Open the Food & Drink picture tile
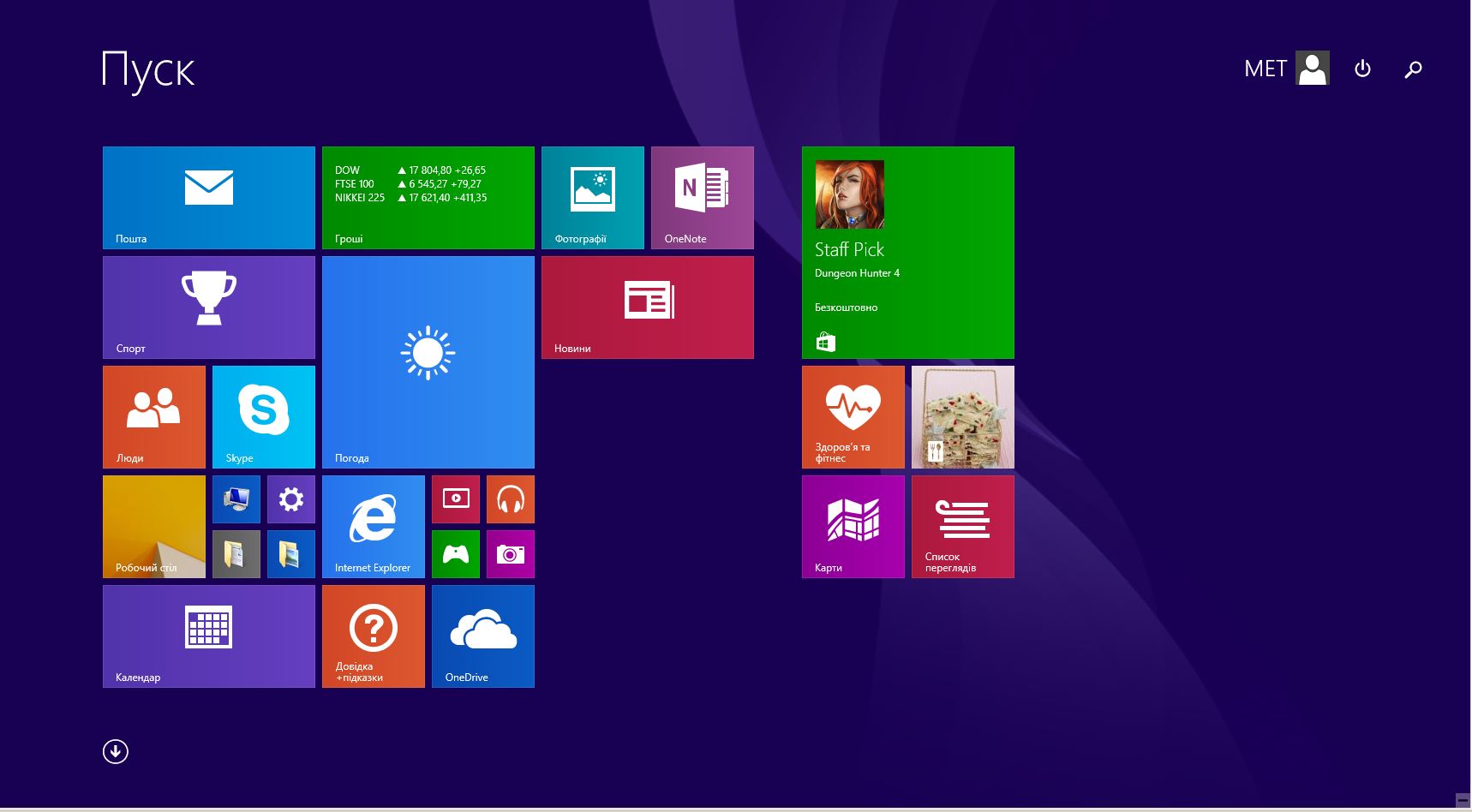 pos(963,417)
